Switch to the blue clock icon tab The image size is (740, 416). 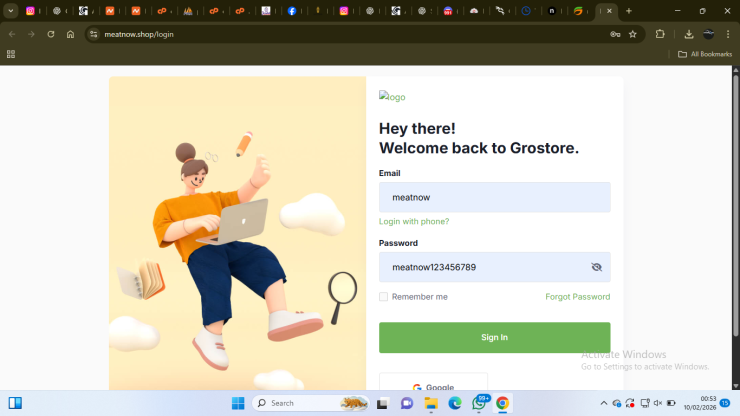pyautogui.click(x=526, y=10)
